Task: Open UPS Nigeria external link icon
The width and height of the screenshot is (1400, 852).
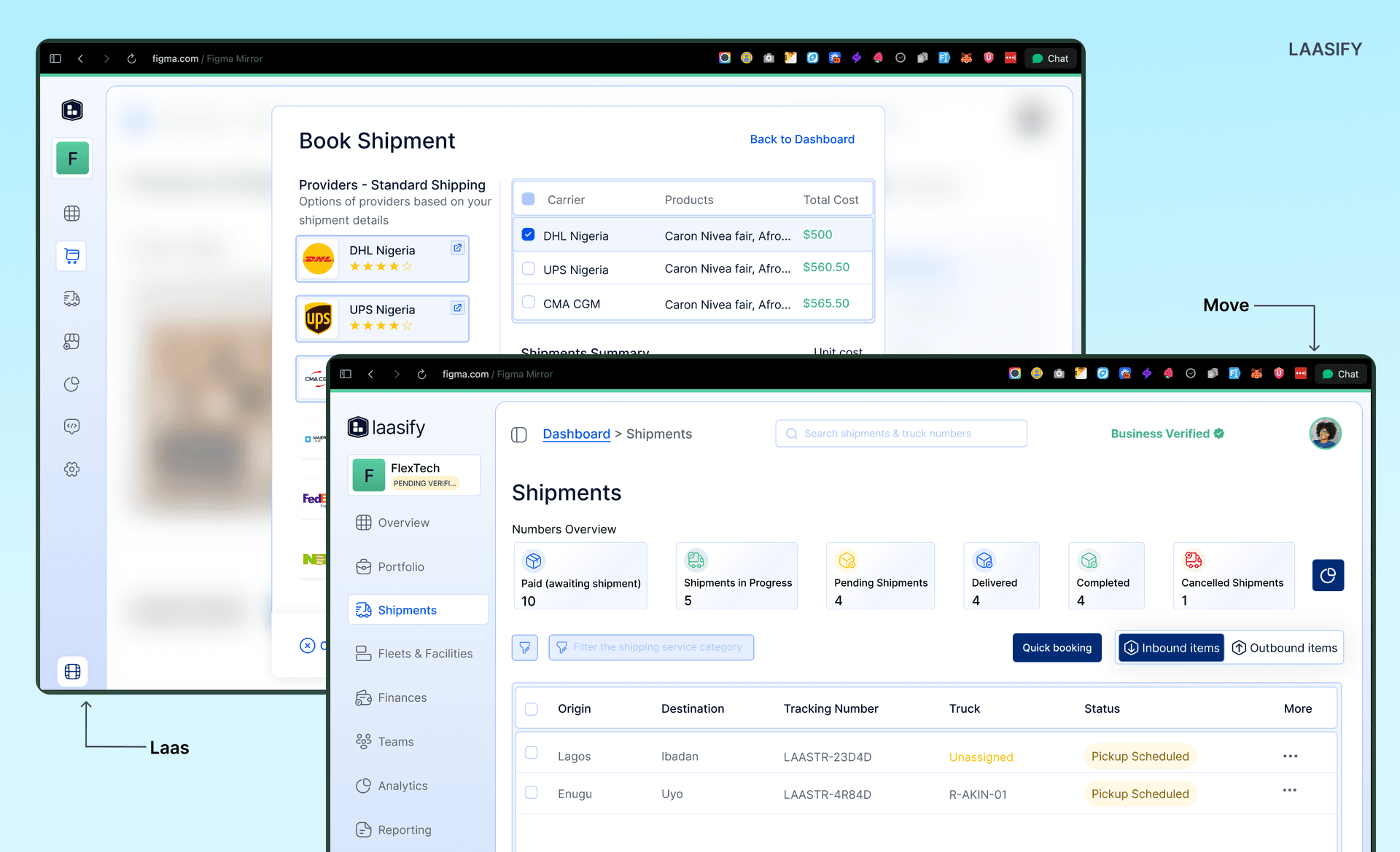Action: click(457, 308)
